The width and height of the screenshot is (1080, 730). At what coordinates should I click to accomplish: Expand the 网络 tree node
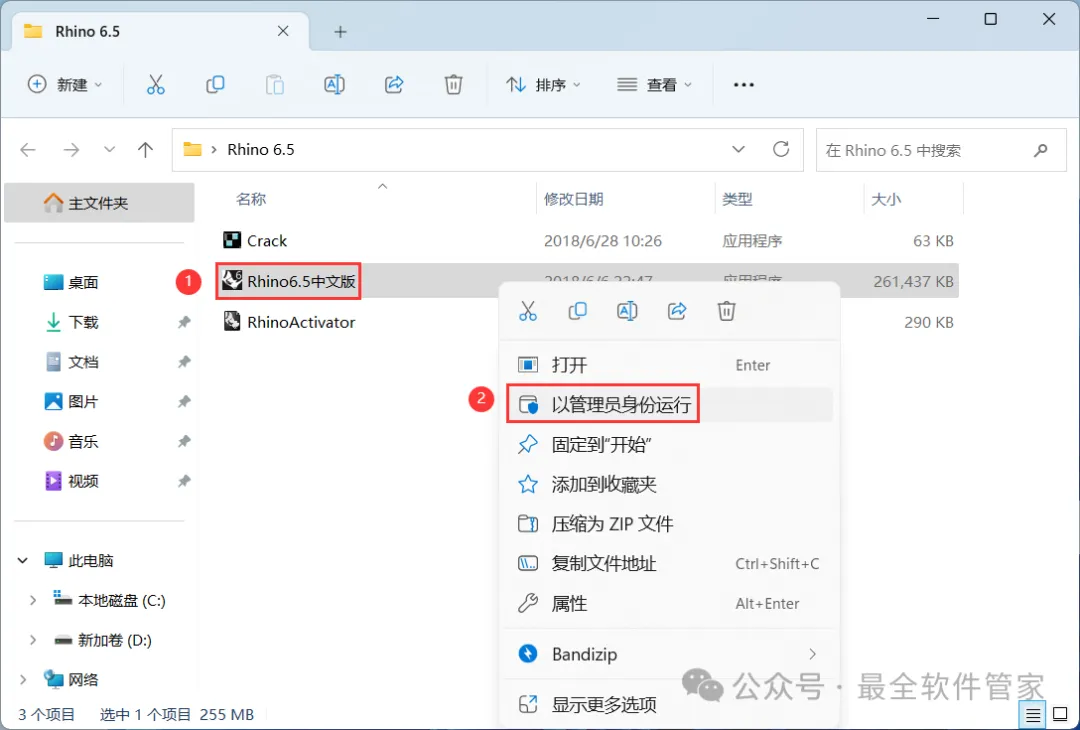[23, 680]
